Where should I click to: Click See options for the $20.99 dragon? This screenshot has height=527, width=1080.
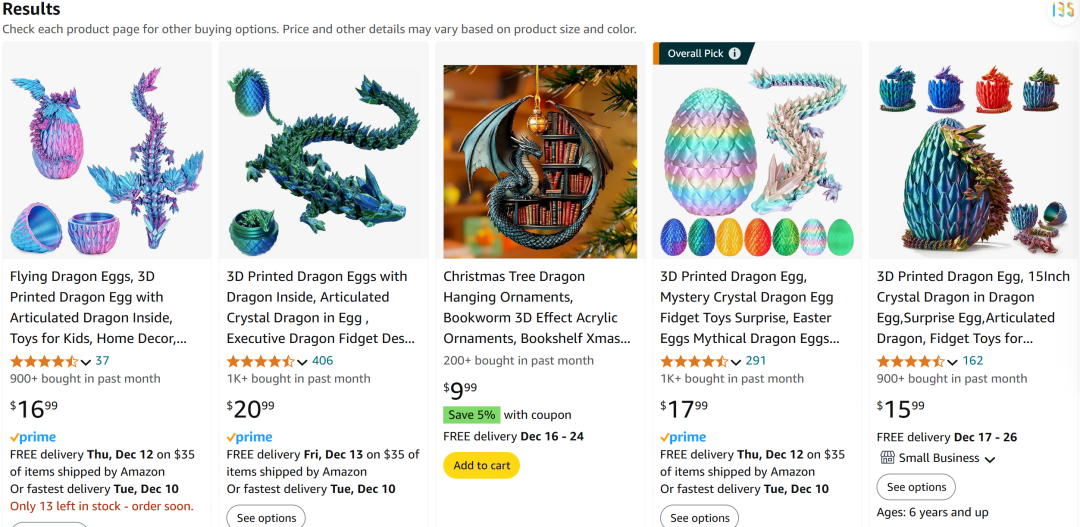[x=266, y=517]
